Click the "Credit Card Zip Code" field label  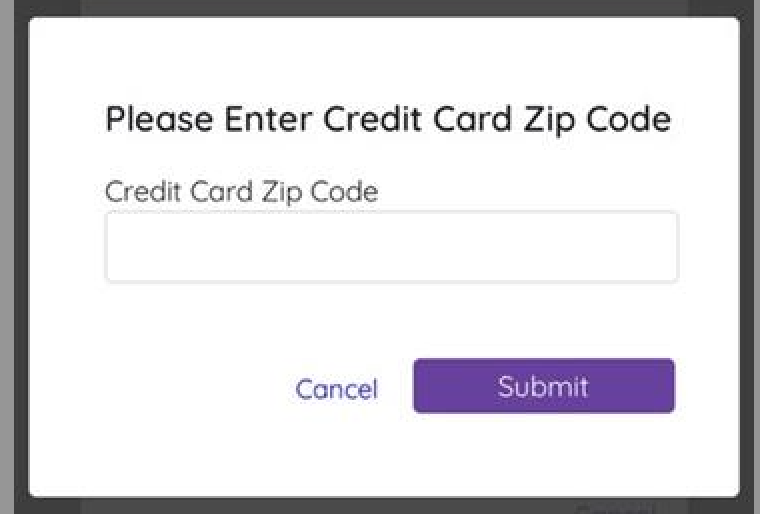241,191
